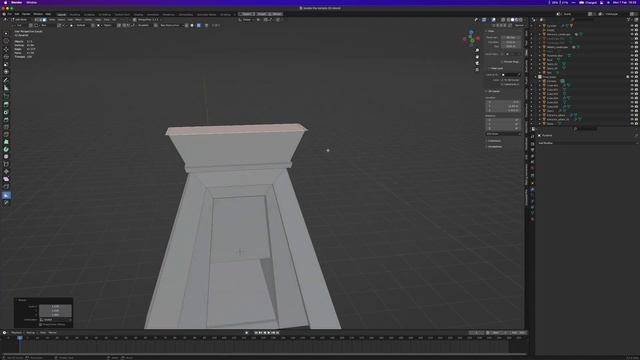The image size is (640, 360).
Task: Toggle X-ray mode in viewport header
Action: 503,20
